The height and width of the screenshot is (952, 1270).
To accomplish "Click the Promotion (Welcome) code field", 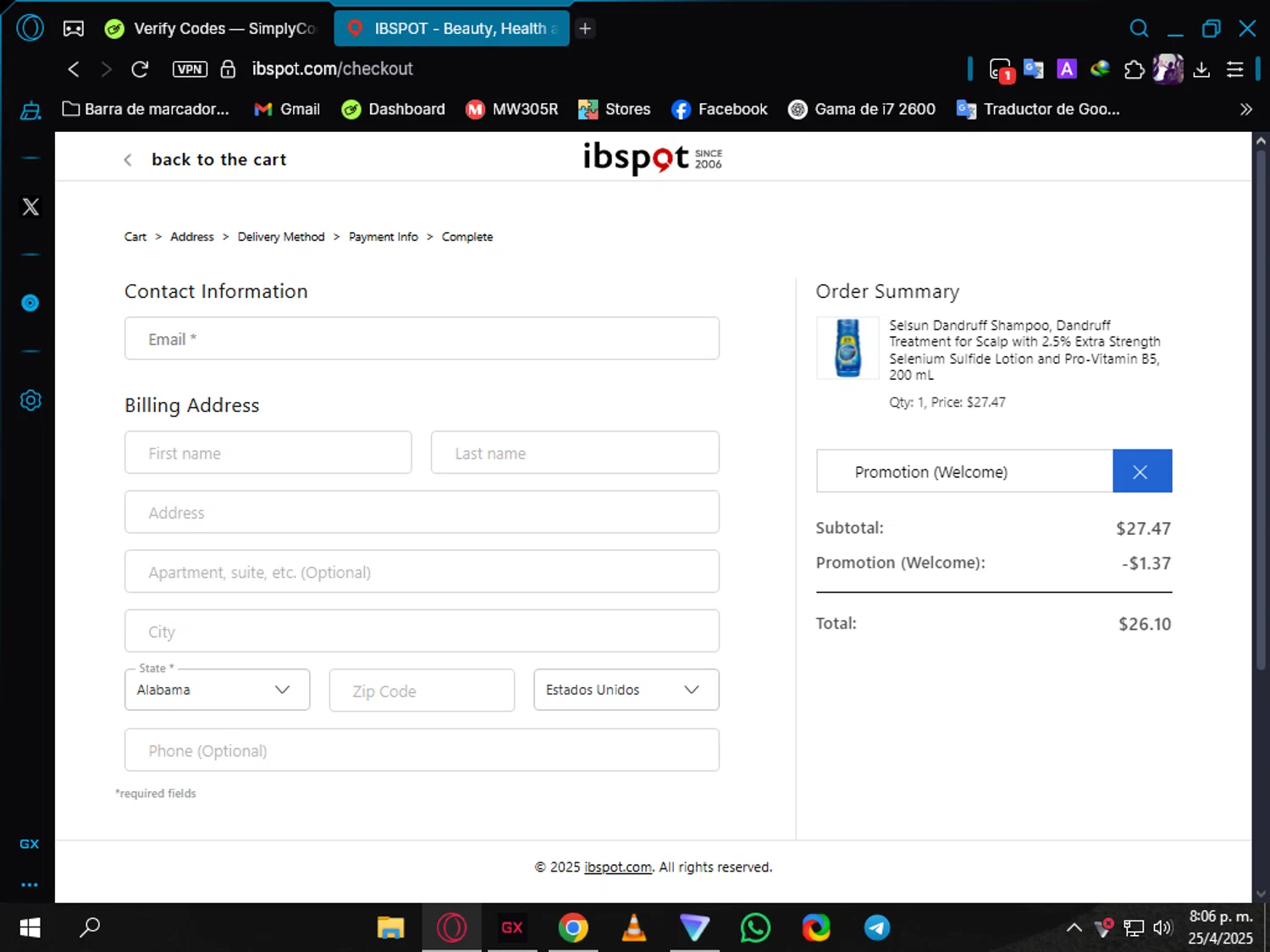I will pyautogui.click(x=964, y=471).
